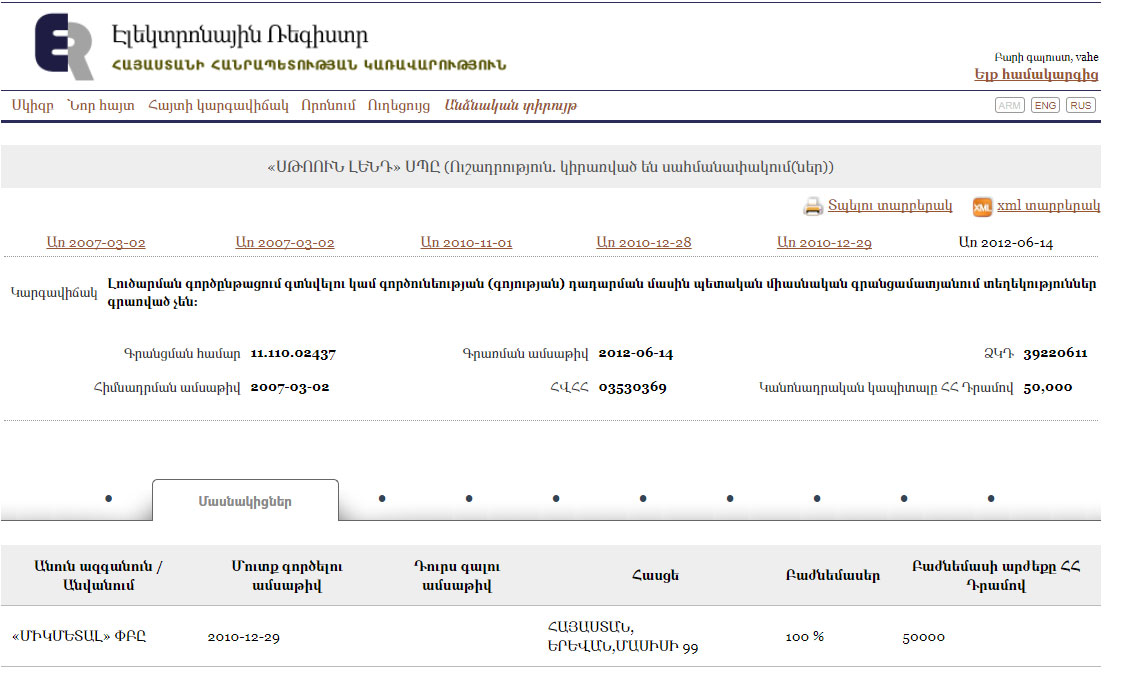This screenshot has height=680, width=1127.
Task: Open first Առ 2007-03-02 history link
Action: 96,243
